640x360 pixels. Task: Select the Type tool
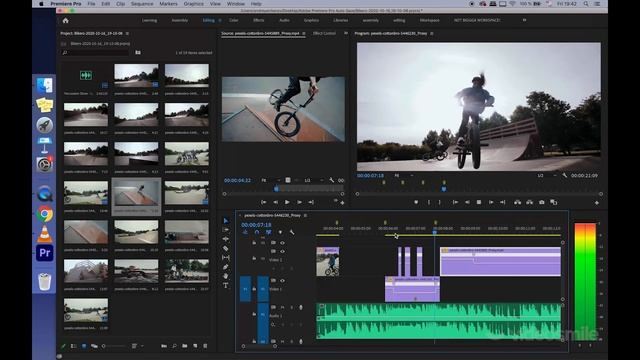pyautogui.click(x=226, y=286)
